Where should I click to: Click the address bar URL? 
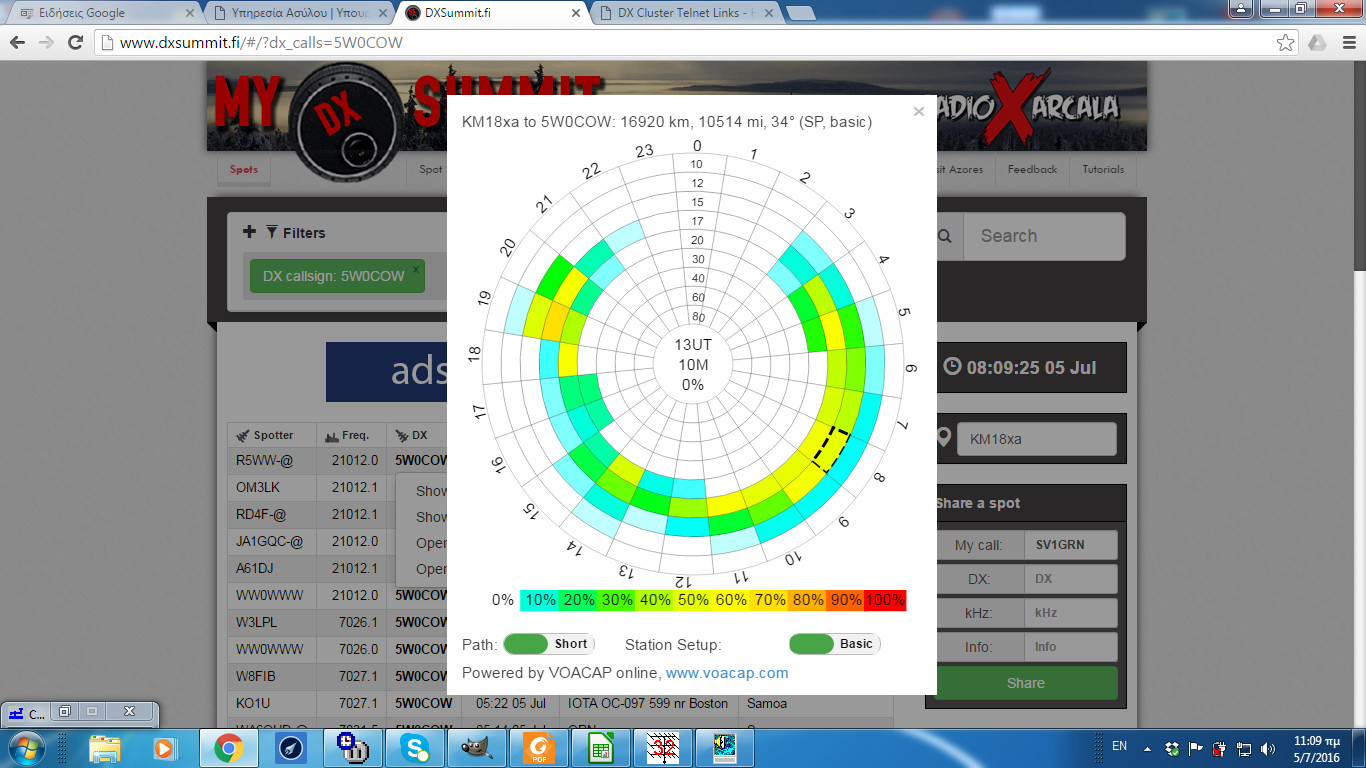[x=261, y=43]
